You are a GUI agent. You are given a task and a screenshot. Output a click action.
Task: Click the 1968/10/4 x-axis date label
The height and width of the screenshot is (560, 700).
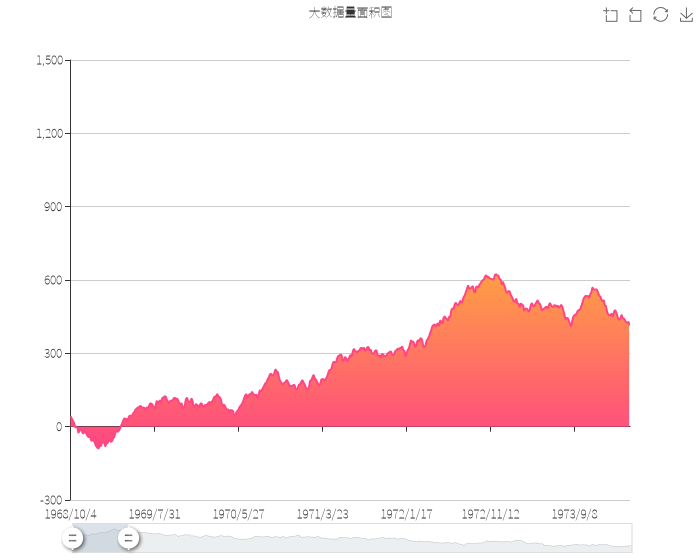coord(70,514)
